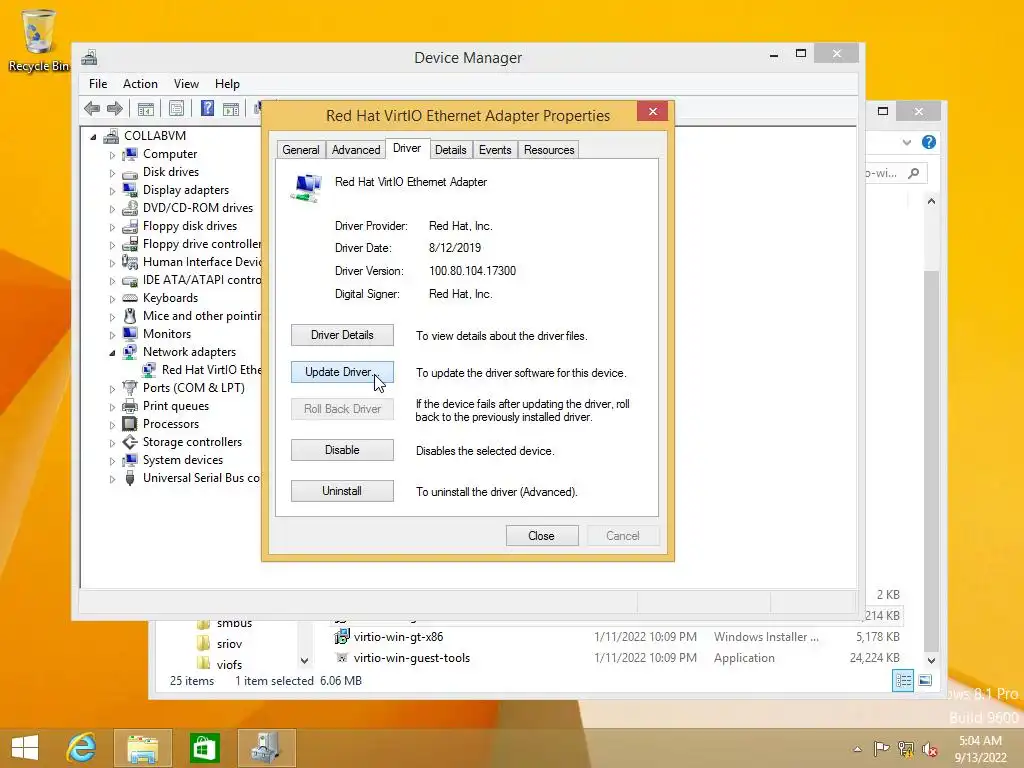The image size is (1024, 768).
Task: Select the Red Hat VirtIO adapter tree icon
Action: 150,370
